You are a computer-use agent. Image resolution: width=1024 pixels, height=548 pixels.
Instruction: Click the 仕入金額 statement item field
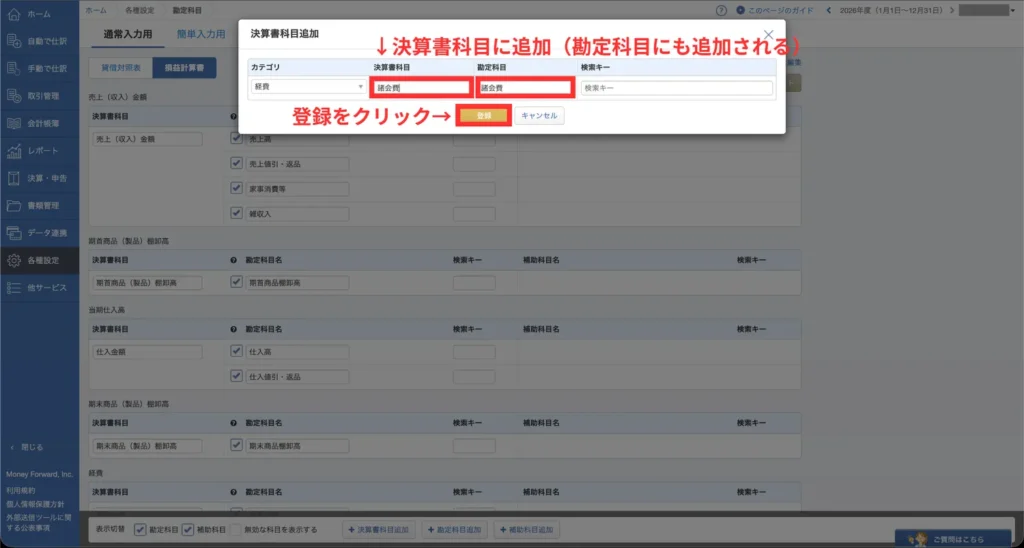tap(148, 352)
